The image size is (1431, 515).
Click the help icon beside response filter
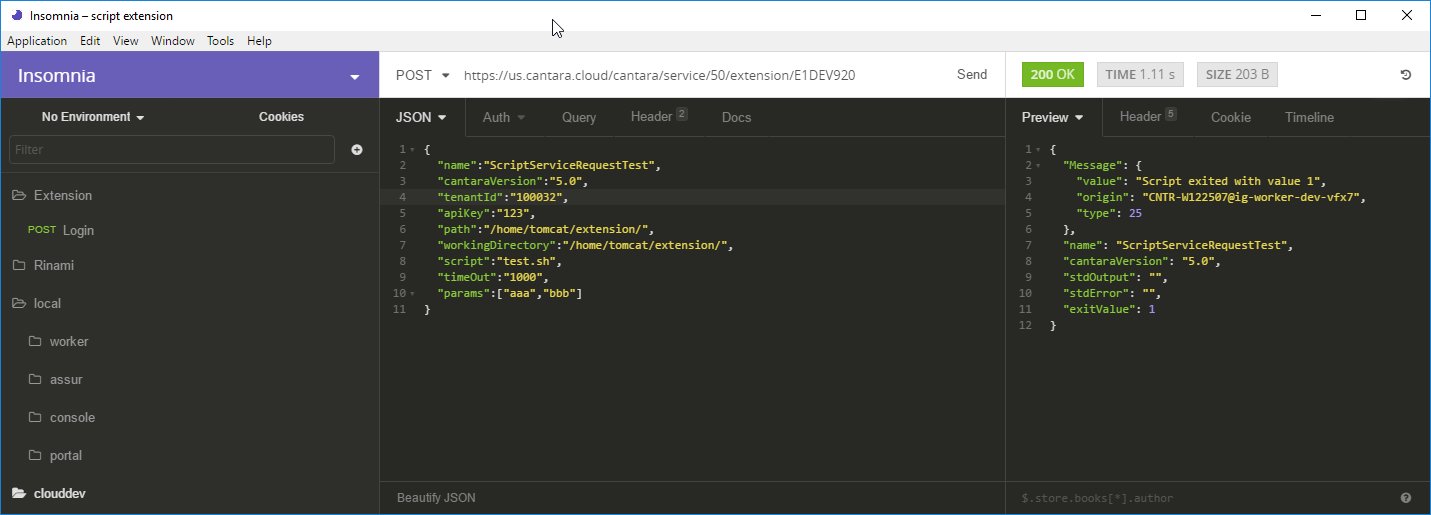tap(1405, 498)
